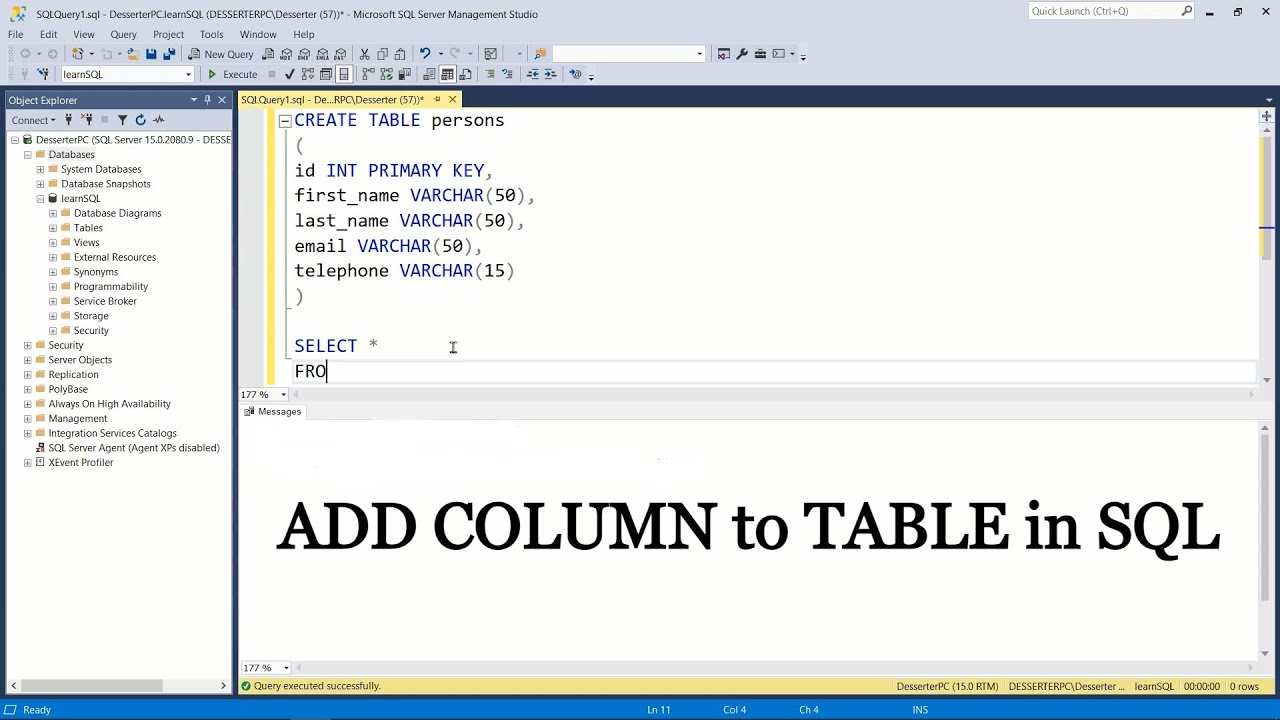
Task: Close the SQLQuery1.sql tab
Action: point(452,100)
